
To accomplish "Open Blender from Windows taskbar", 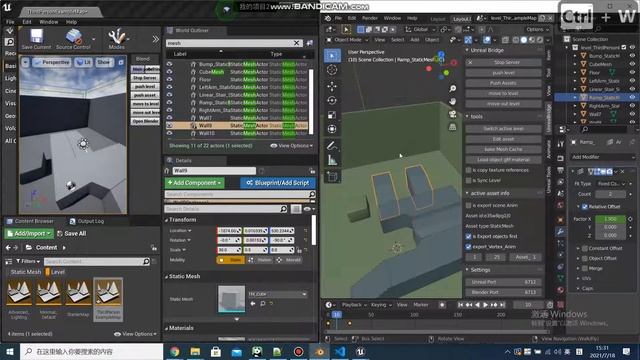I will (x=320, y=351).
